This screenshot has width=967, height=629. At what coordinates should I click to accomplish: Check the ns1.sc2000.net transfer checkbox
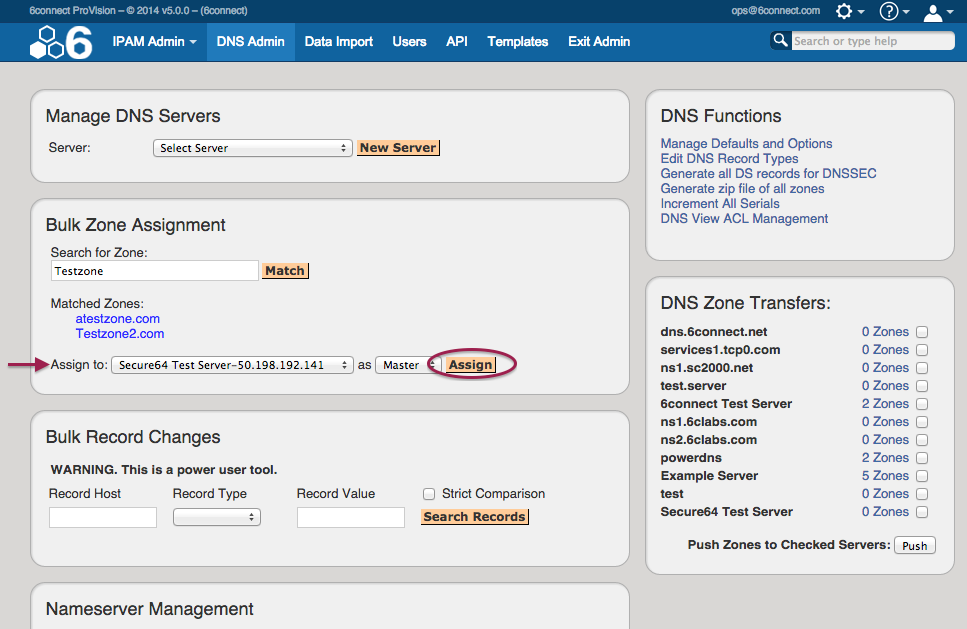tap(922, 368)
